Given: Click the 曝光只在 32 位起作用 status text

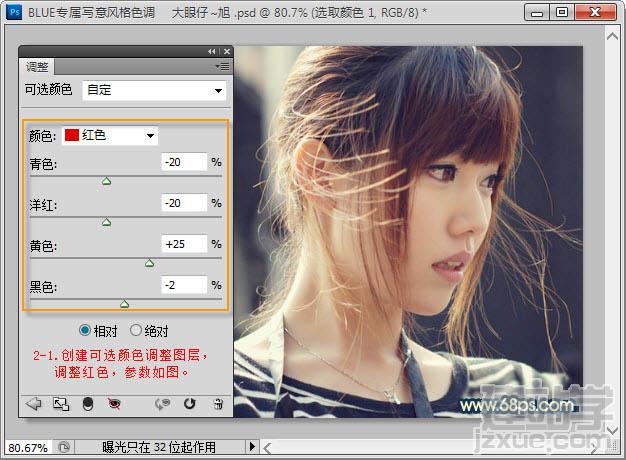Looking at the screenshot, I should 159,447.
